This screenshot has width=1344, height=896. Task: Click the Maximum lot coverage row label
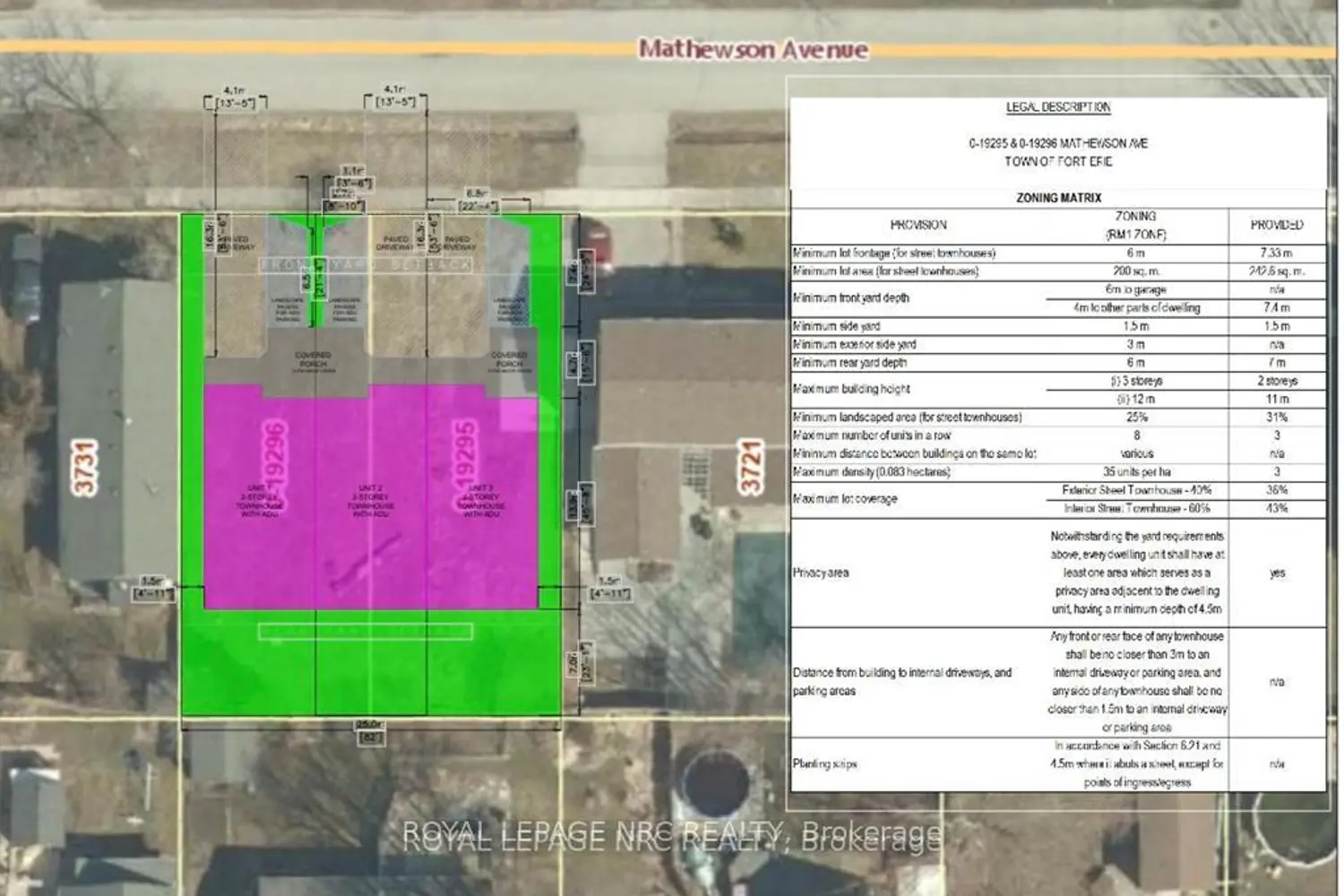coord(844,499)
